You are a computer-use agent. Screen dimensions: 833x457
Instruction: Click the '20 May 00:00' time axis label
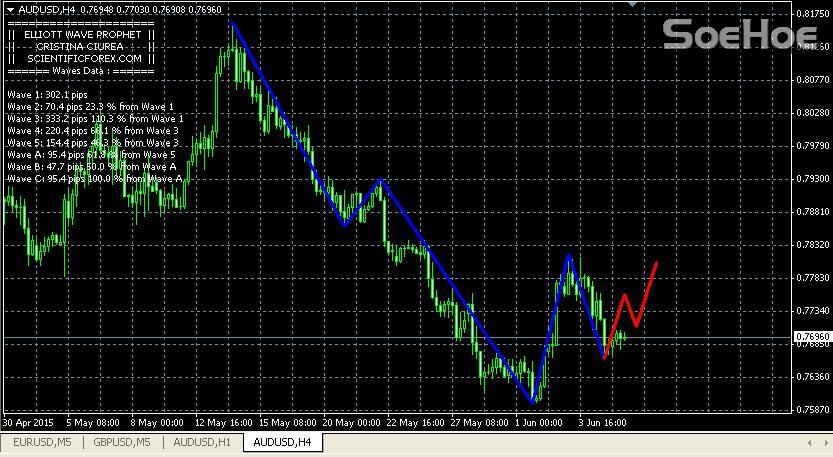click(352, 423)
